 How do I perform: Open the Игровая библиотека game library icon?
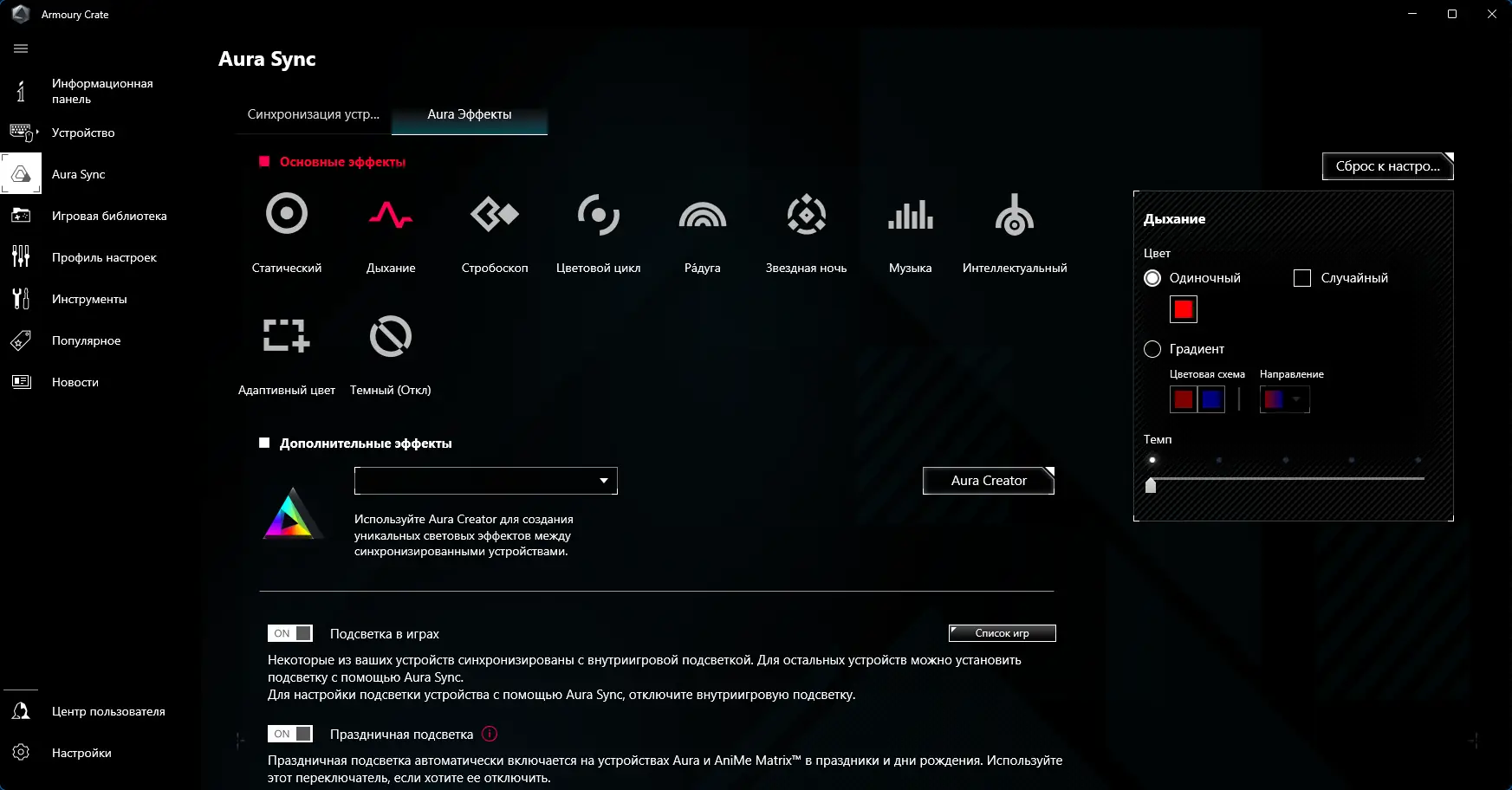[x=21, y=216]
